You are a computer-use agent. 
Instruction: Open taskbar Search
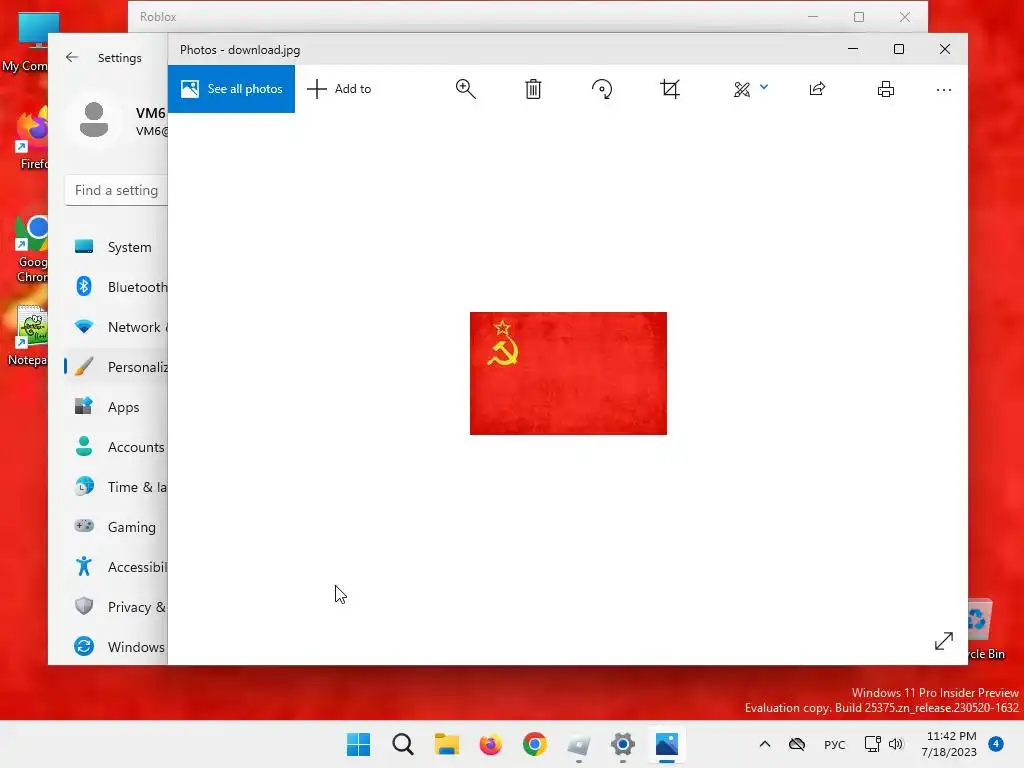click(x=403, y=744)
